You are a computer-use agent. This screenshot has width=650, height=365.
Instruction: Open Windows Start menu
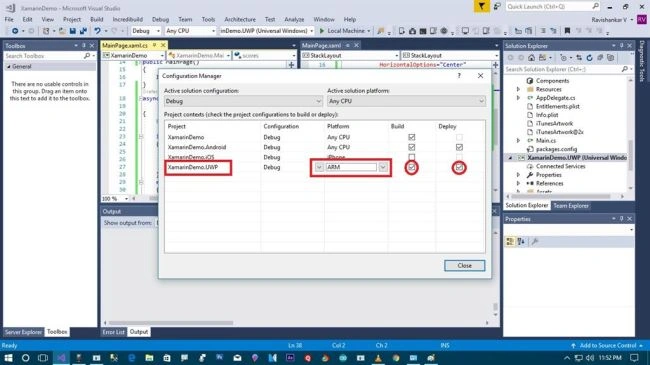point(8,358)
